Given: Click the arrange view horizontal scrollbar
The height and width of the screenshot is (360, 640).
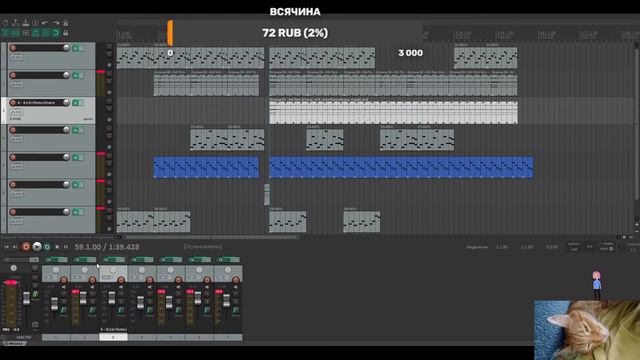Looking at the screenshot, I should (x=212, y=237).
